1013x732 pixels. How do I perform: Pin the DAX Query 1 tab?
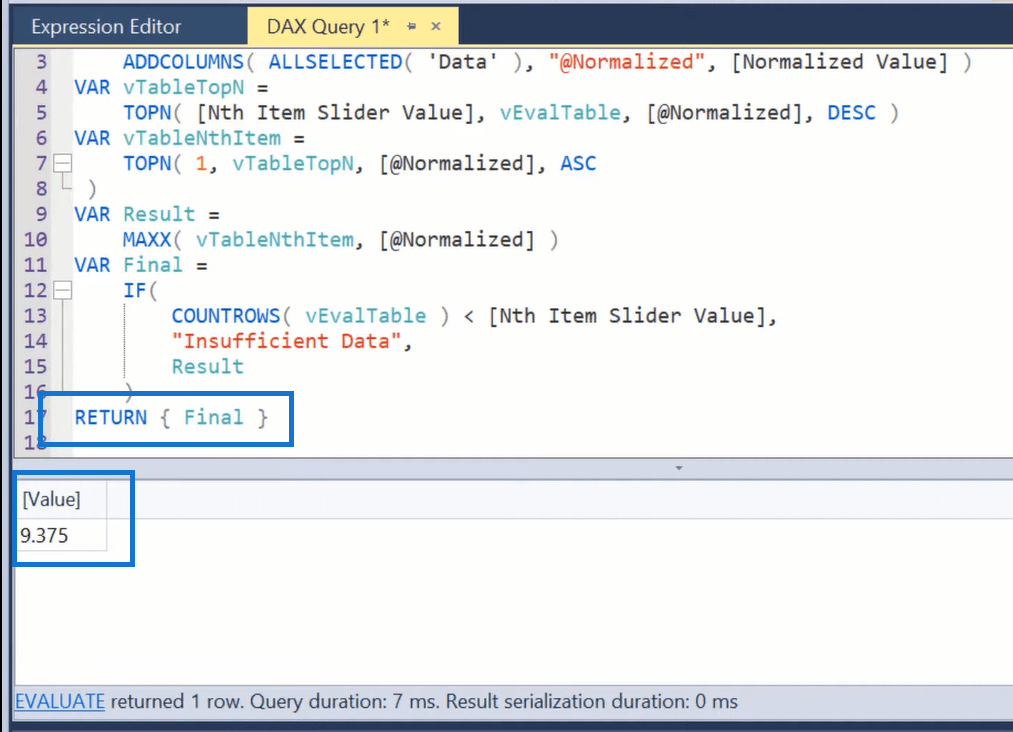coord(412,27)
